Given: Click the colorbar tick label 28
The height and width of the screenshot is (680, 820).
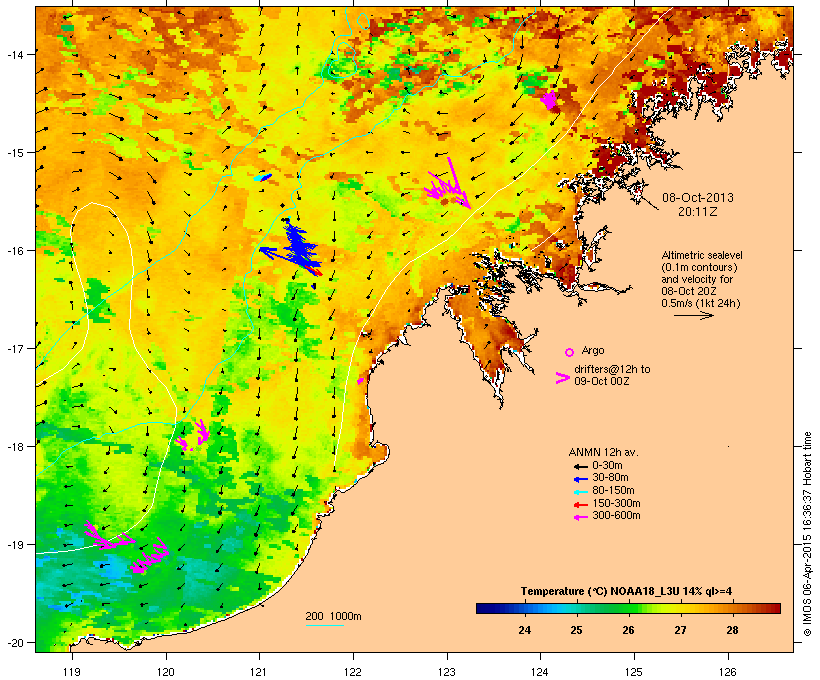Looking at the screenshot, I should (732, 630).
